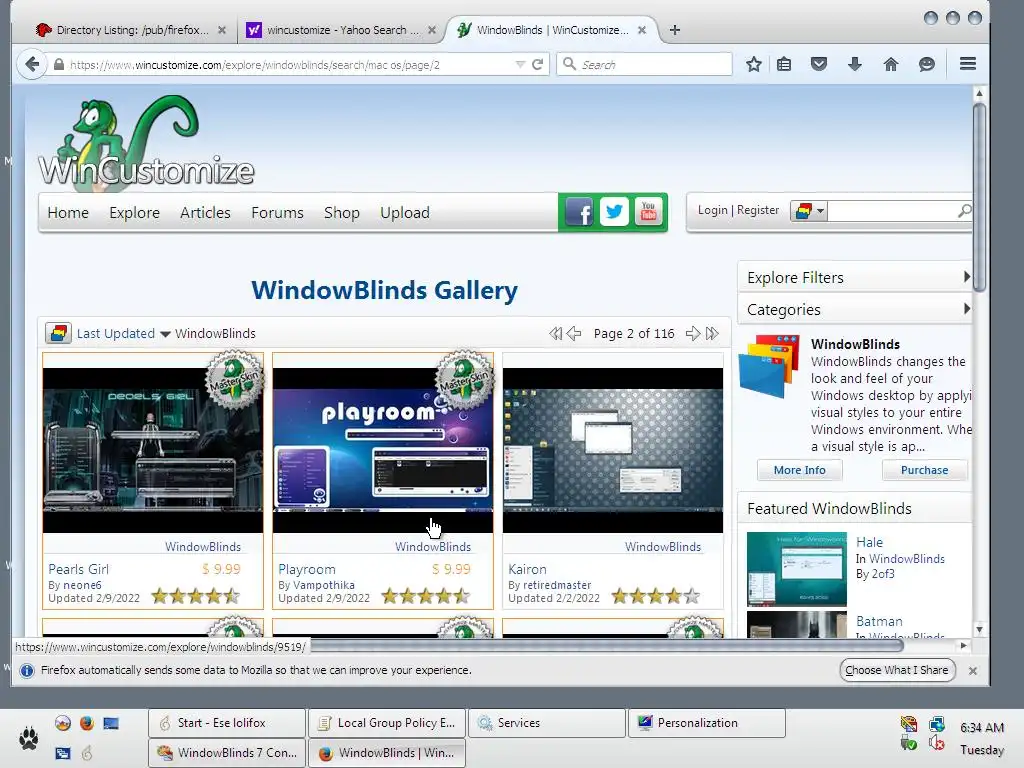Open a new tab with the plus button
The image size is (1024, 768).
[x=675, y=30]
